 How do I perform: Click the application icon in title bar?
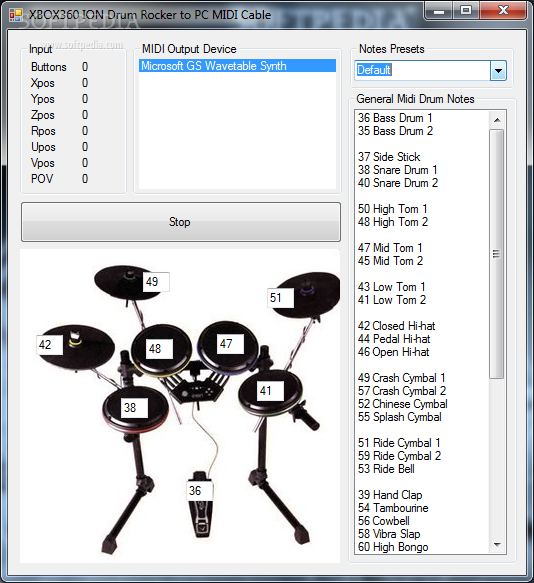coord(16,15)
